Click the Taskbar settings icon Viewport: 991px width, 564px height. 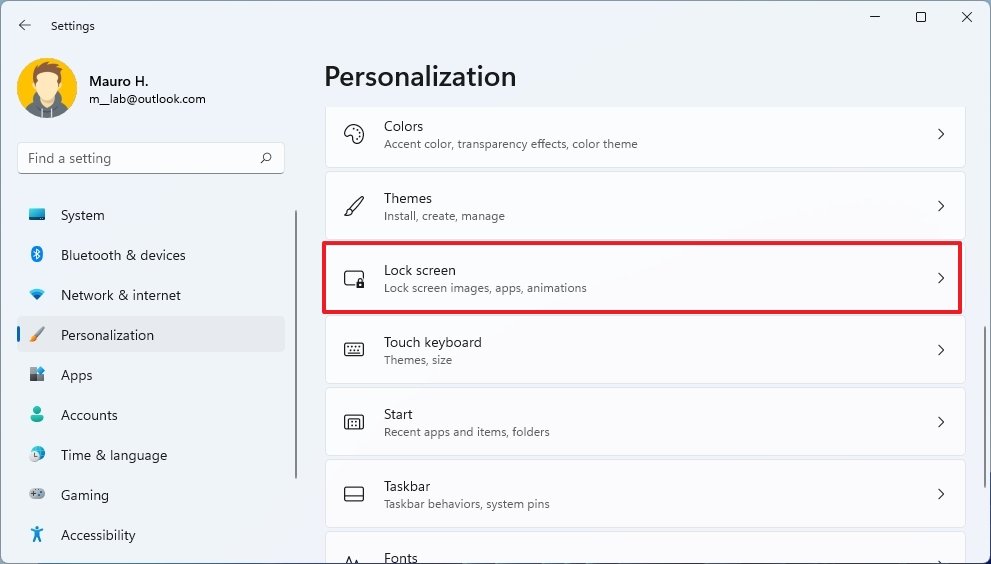[x=354, y=494]
